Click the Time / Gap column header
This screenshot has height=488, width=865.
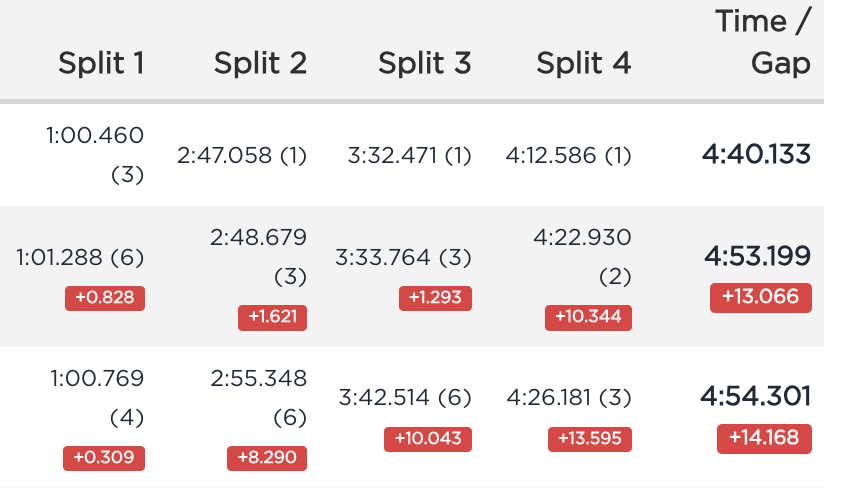point(763,42)
